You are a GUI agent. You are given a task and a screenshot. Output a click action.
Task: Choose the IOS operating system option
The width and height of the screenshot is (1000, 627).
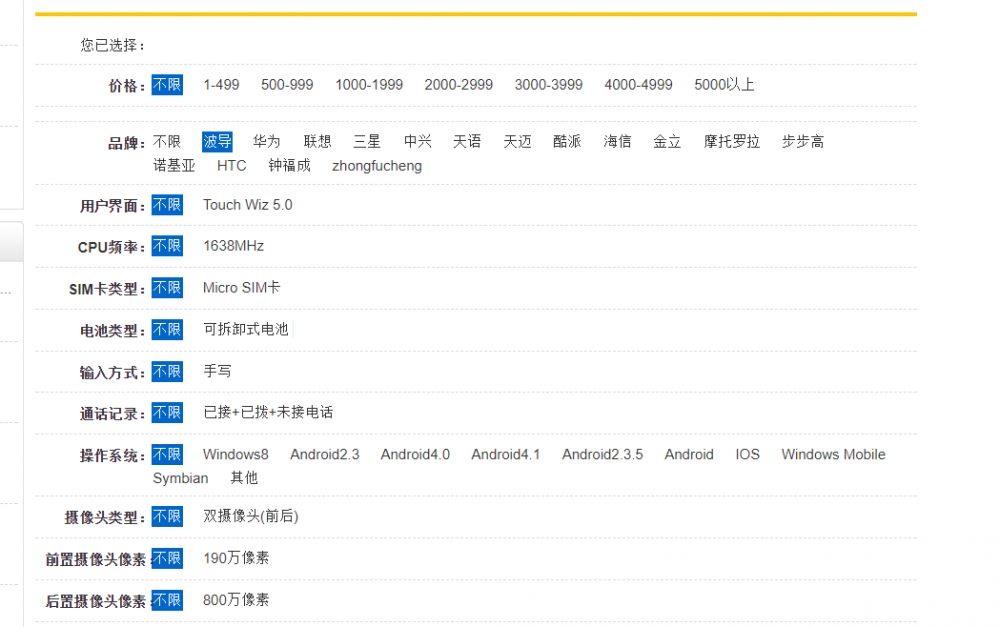point(747,454)
